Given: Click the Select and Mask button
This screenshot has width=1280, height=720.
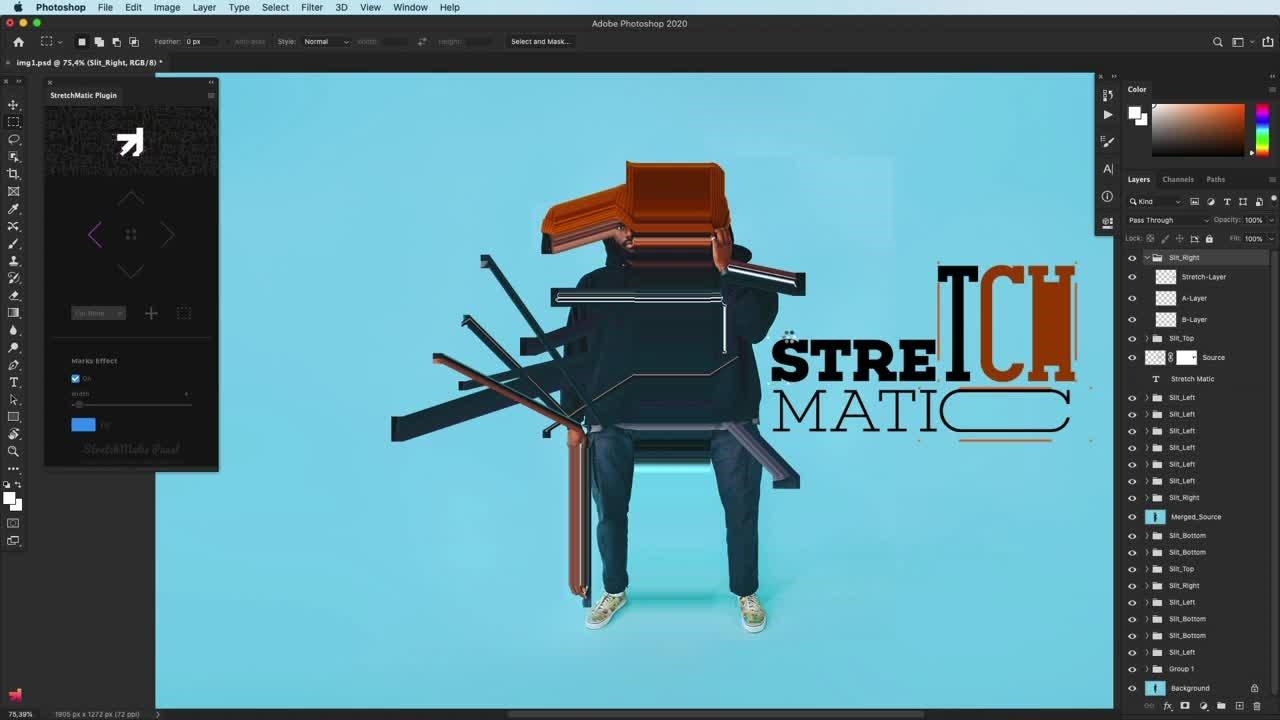Looking at the screenshot, I should click(x=540, y=42).
